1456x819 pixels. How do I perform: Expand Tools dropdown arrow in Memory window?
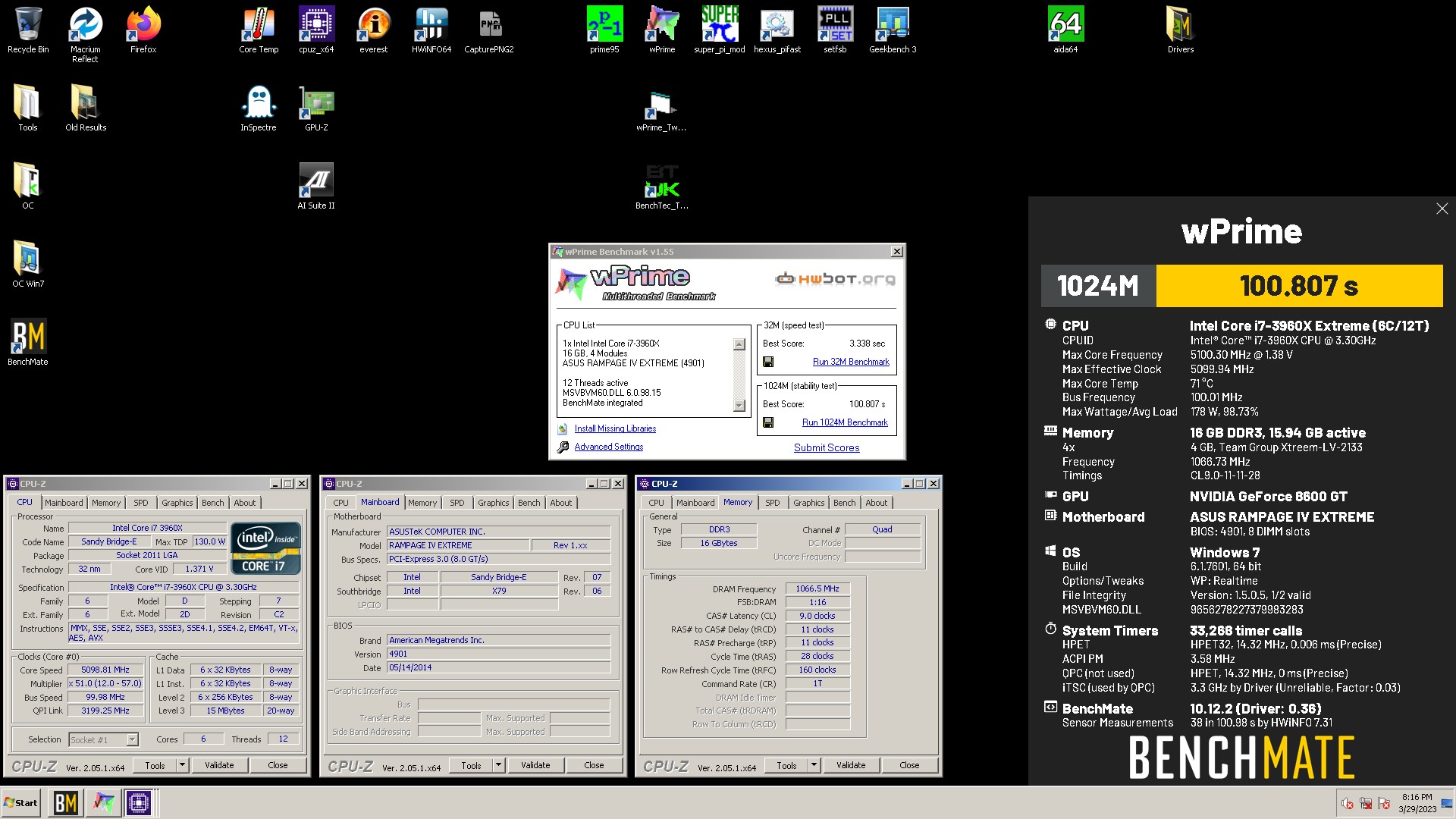[814, 765]
